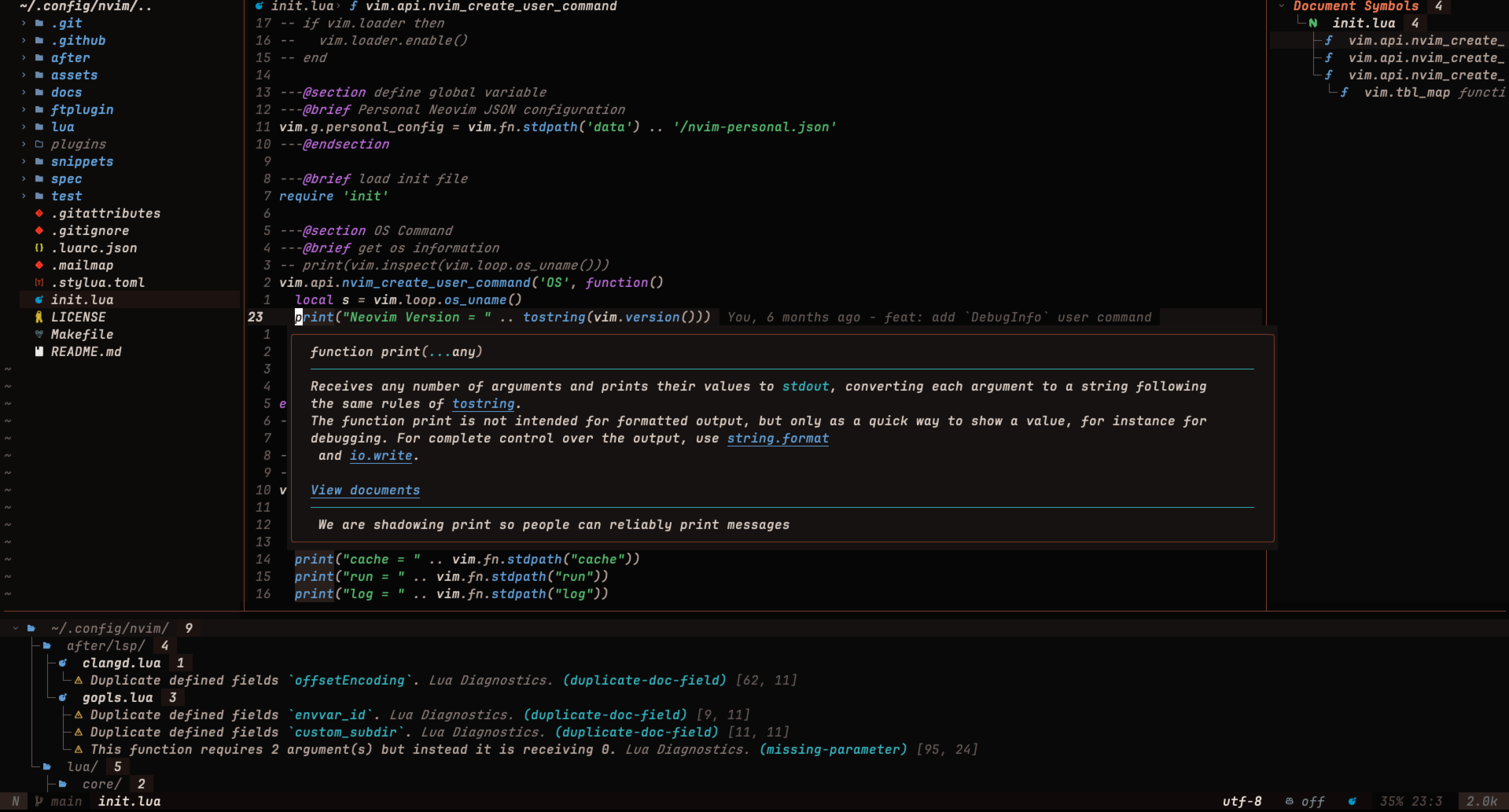Viewport: 1509px width, 812px height.
Task: Click the 'off' status indicator in statusline
Action: [1313, 802]
